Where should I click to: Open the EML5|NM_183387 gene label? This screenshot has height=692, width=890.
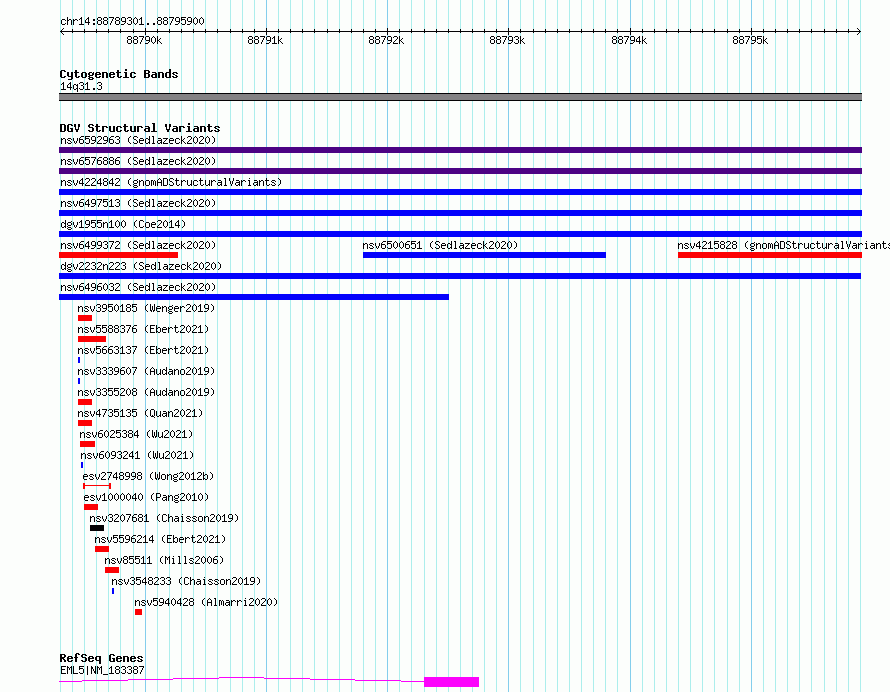coord(102,670)
